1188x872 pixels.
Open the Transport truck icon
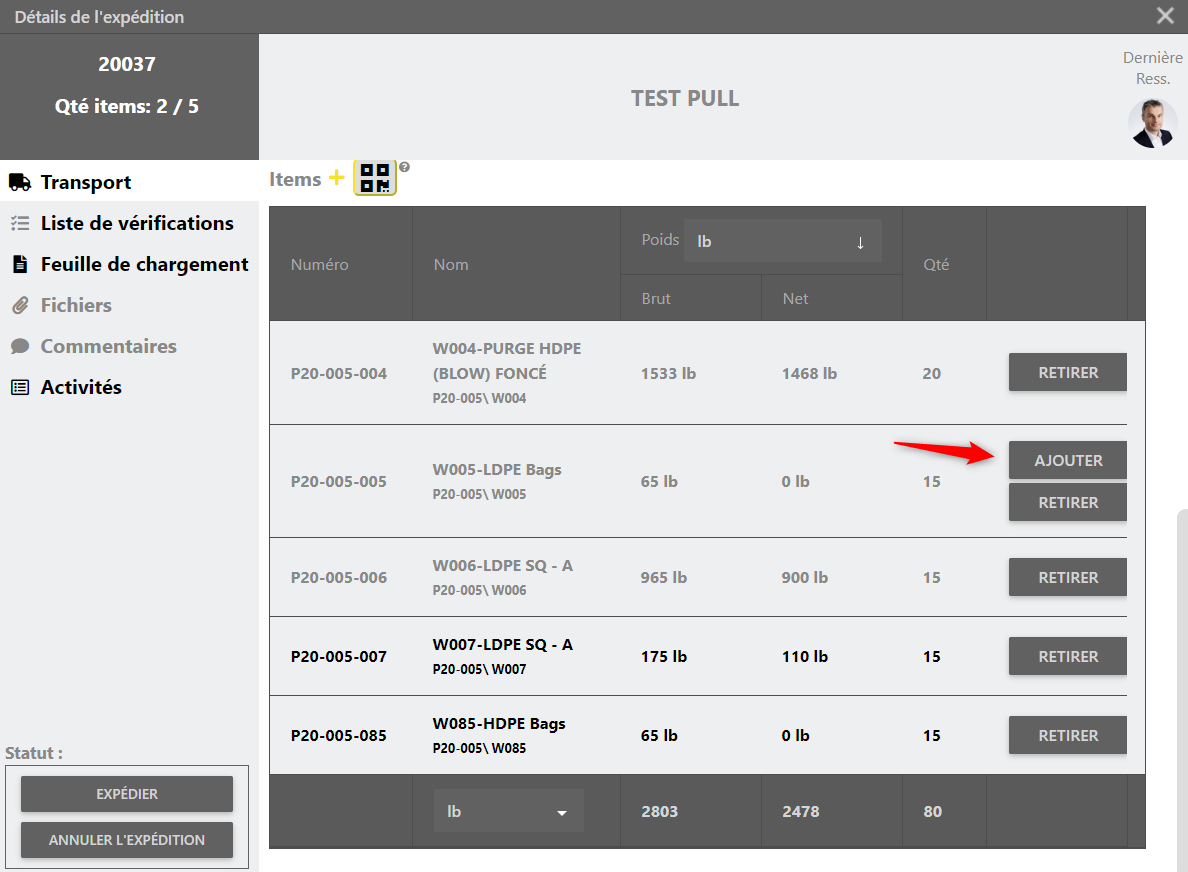tap(20, 182)
